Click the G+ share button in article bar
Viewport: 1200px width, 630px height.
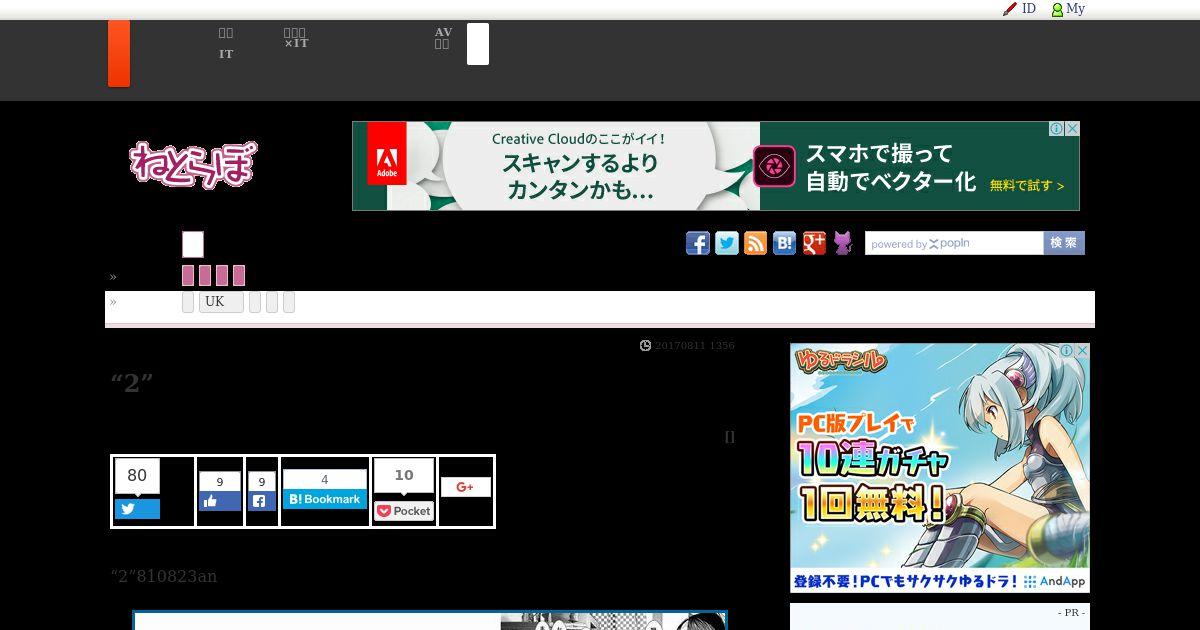pos(466,487)
